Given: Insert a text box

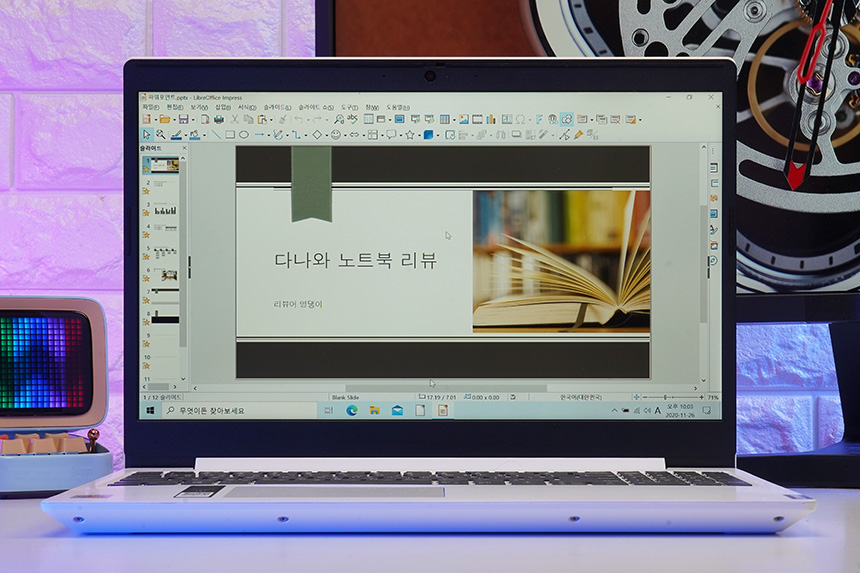Looking at the screenshot, I should (507, 119).
